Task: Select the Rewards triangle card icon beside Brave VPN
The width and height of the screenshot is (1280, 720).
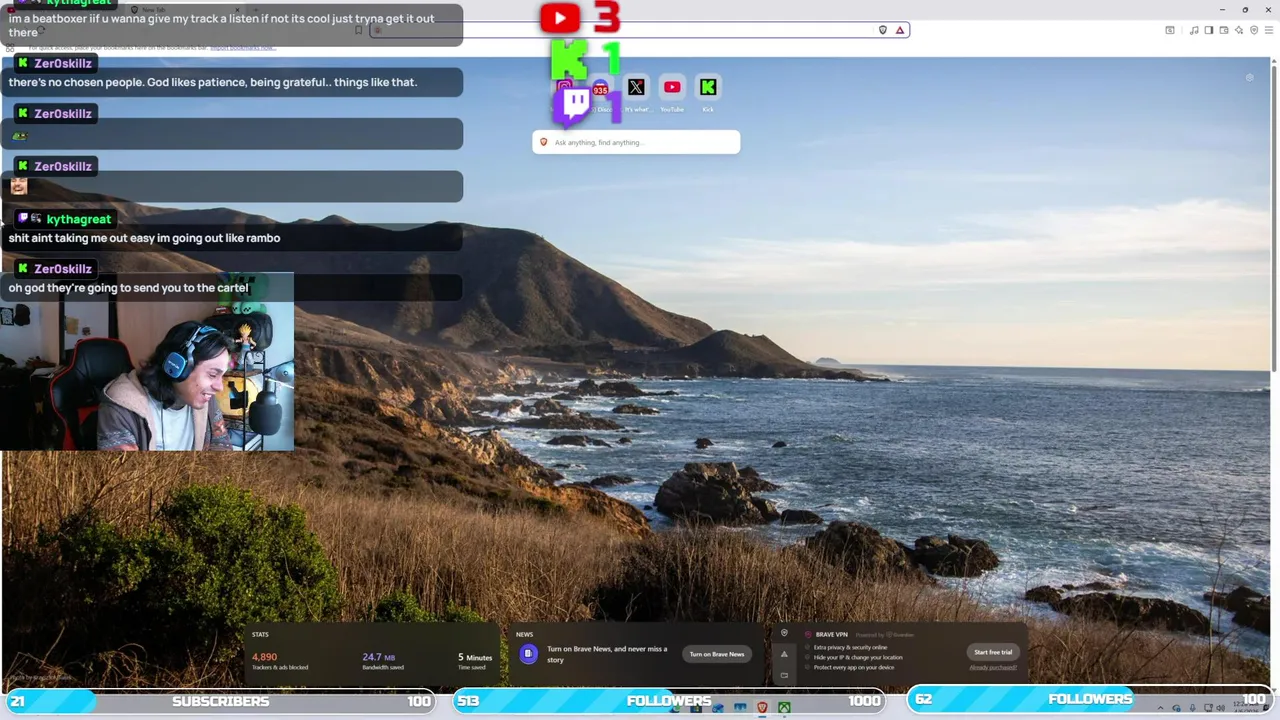Action: pos(784,654)
